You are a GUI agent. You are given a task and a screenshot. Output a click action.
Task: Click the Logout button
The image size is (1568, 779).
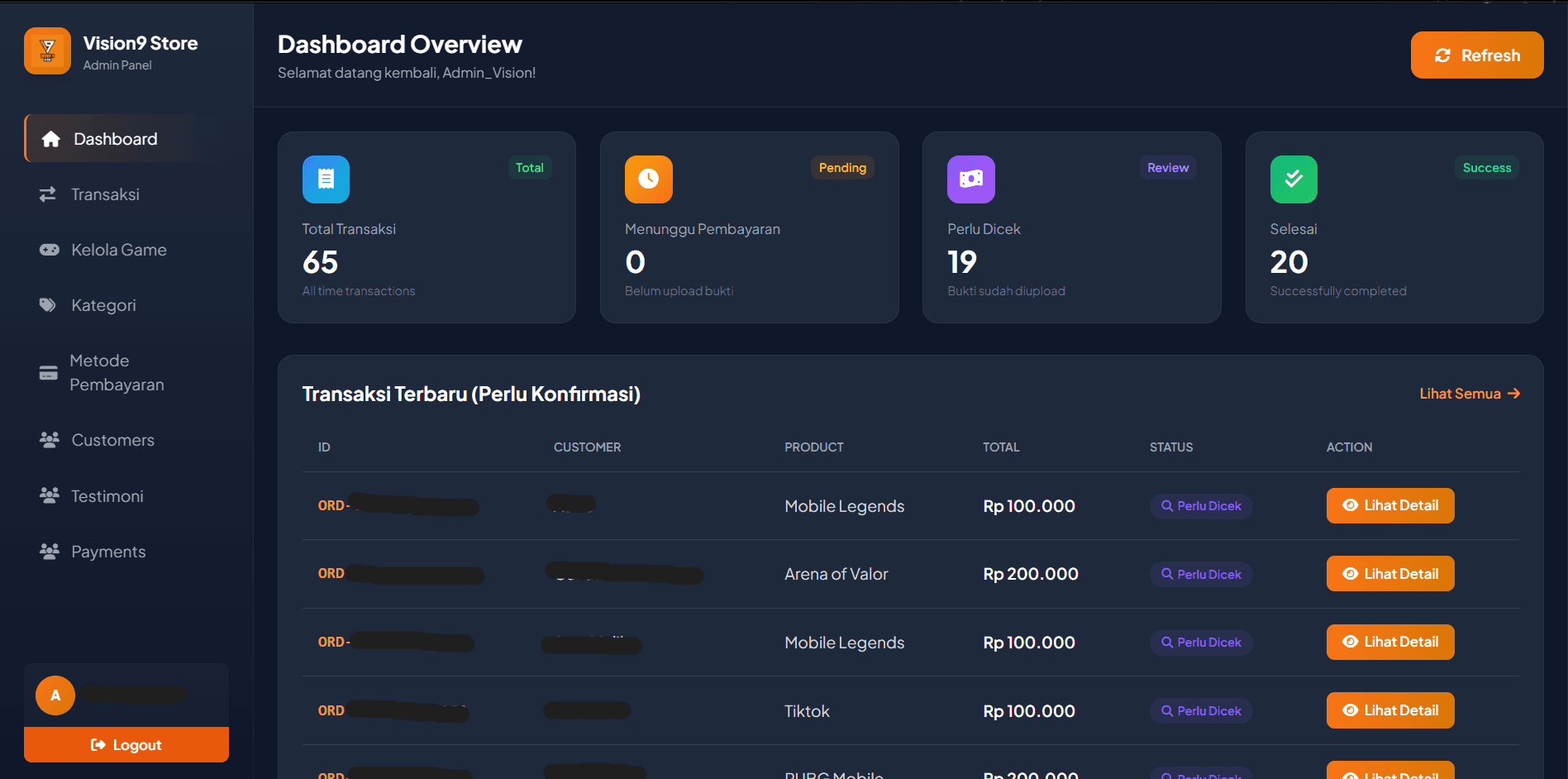click(x=126, y=745)
